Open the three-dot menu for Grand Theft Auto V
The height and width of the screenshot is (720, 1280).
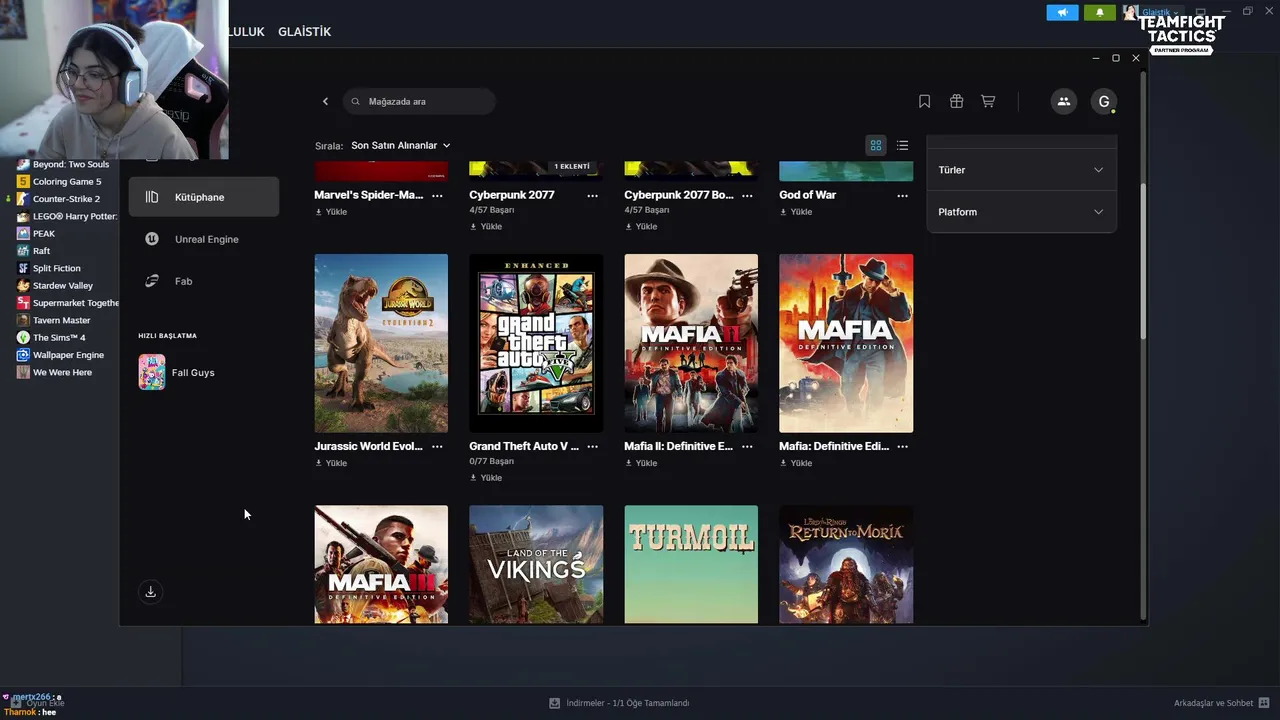pyautogui.click(x=592, y=447)
